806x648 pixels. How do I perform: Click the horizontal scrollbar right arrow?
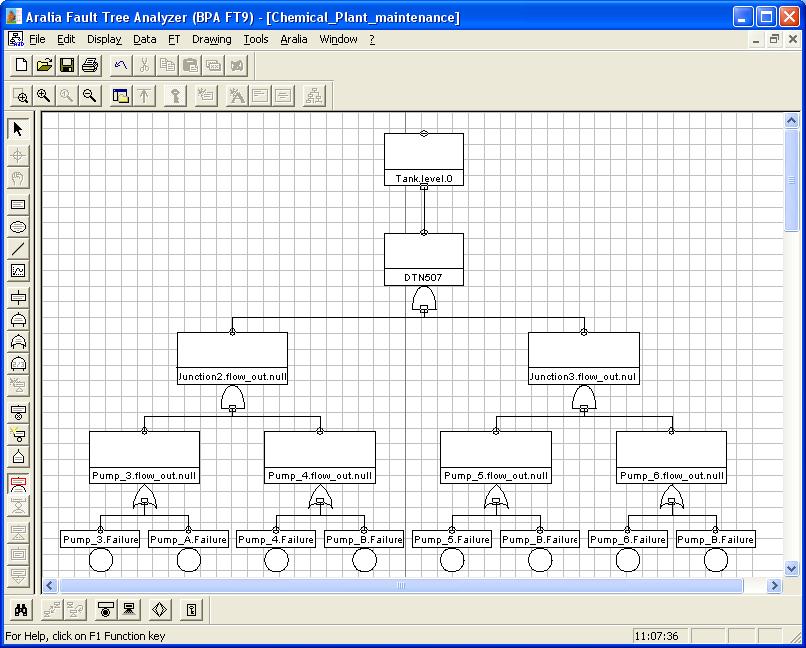coord(774,586)
